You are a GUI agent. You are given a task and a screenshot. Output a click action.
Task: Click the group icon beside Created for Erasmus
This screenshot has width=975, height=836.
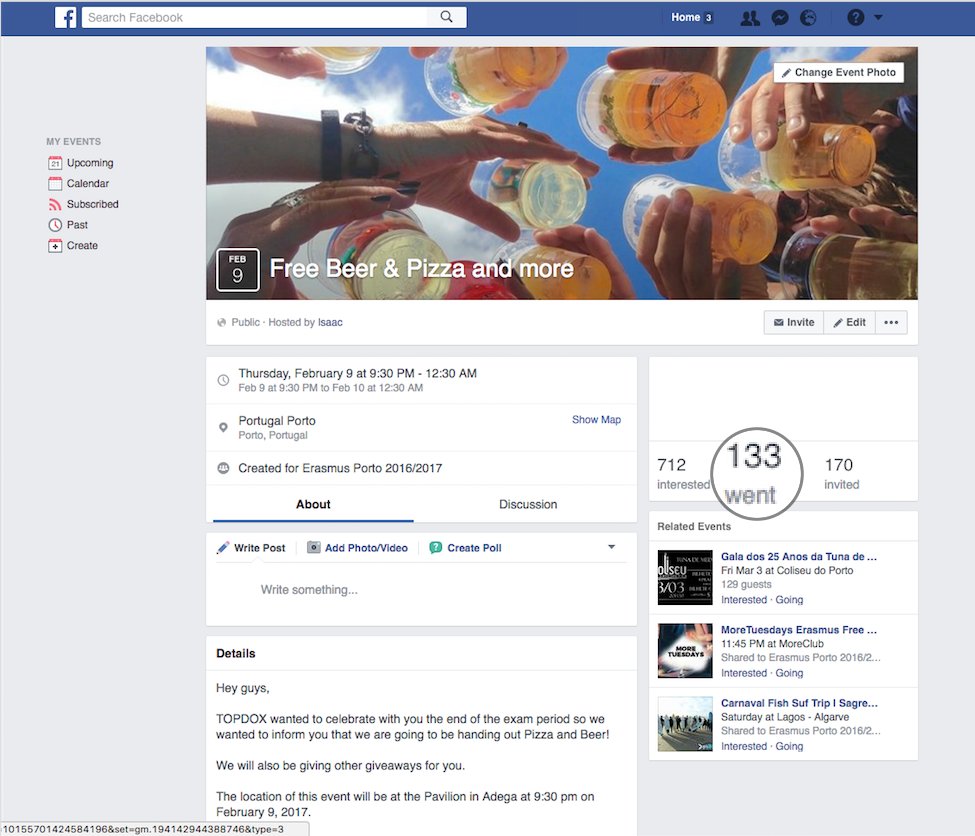pyautogui.click(x=223, y=468)
